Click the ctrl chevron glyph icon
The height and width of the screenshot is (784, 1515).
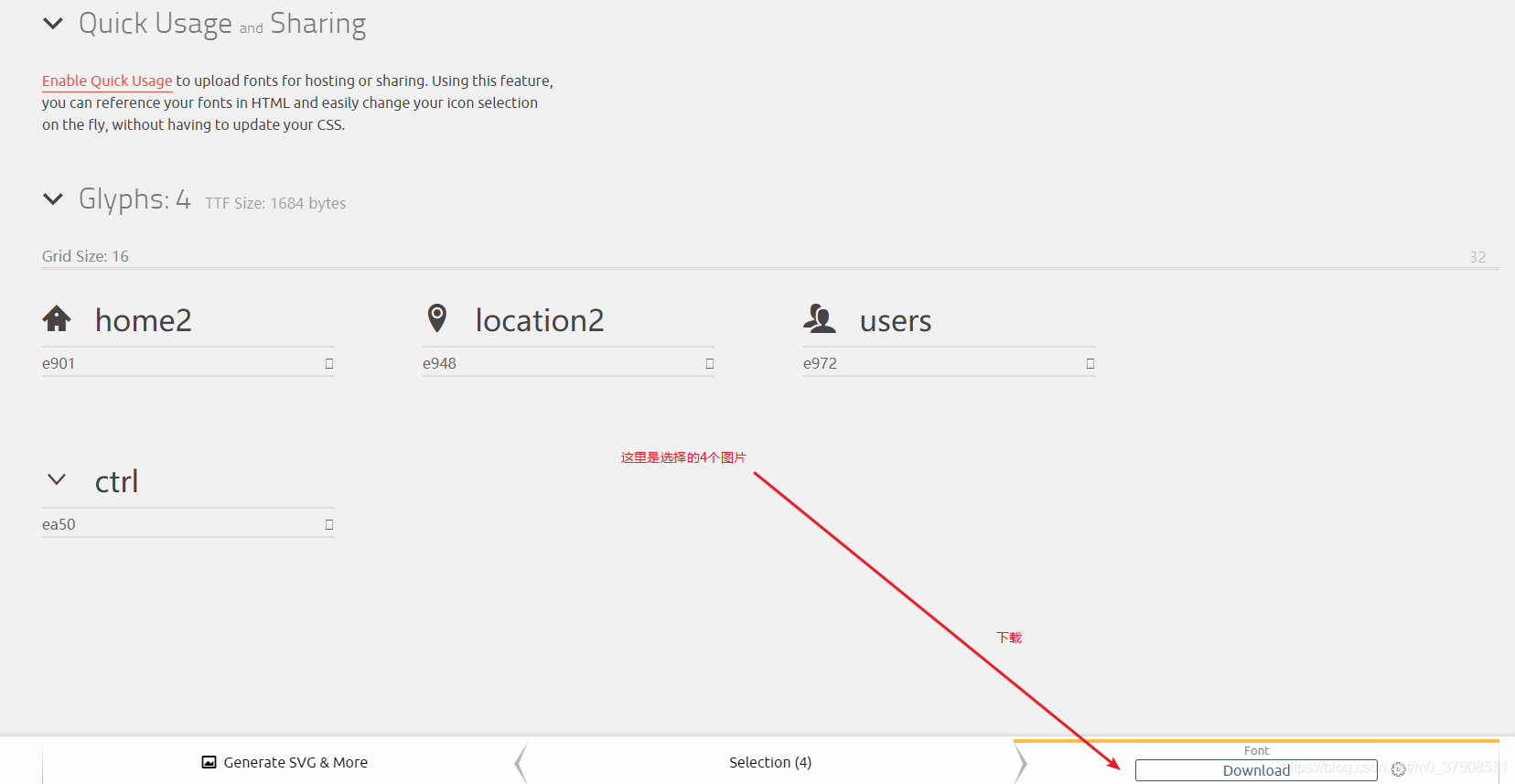click(57, 479)
